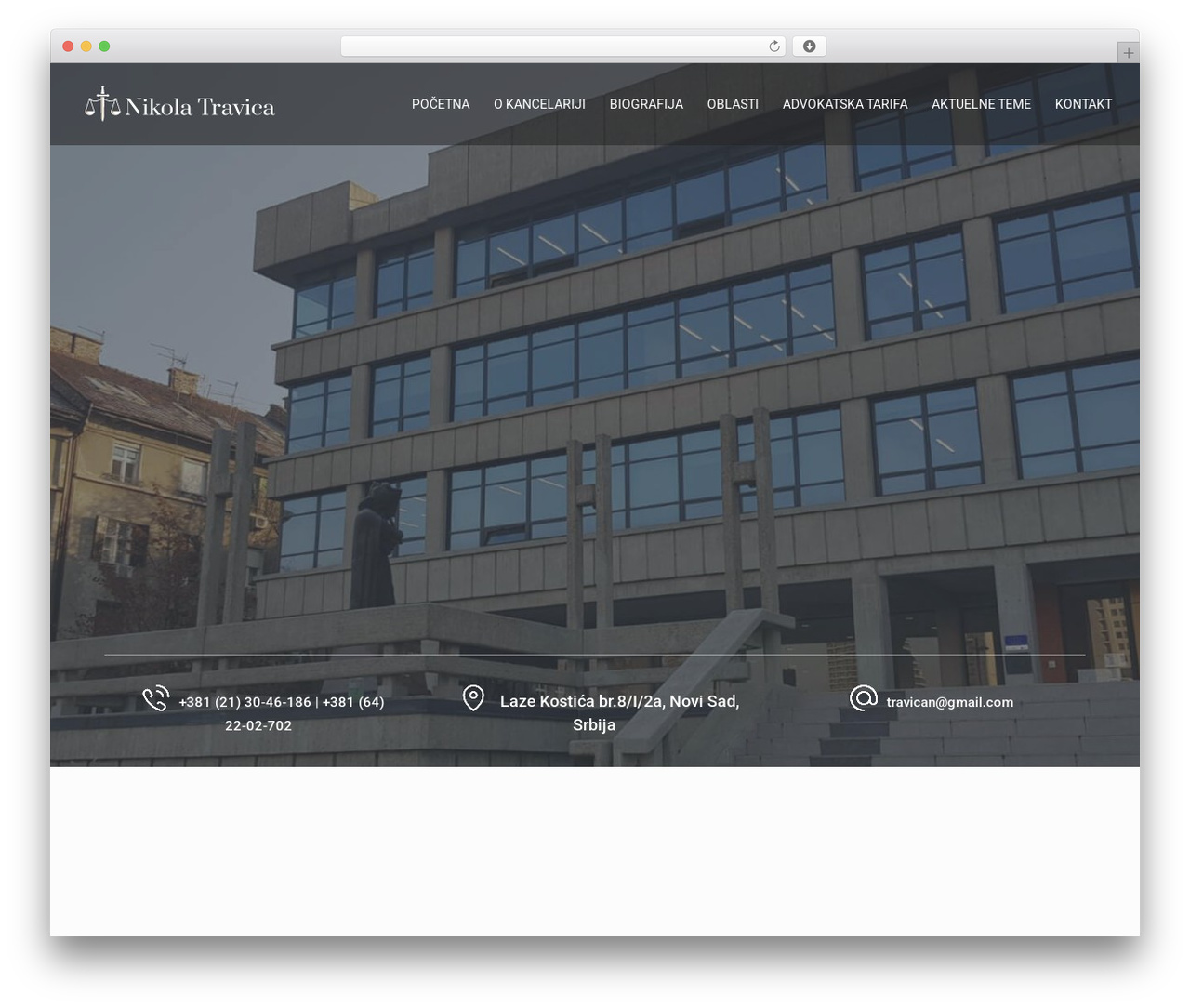Click the Nikola Travica scales logo

103,104
